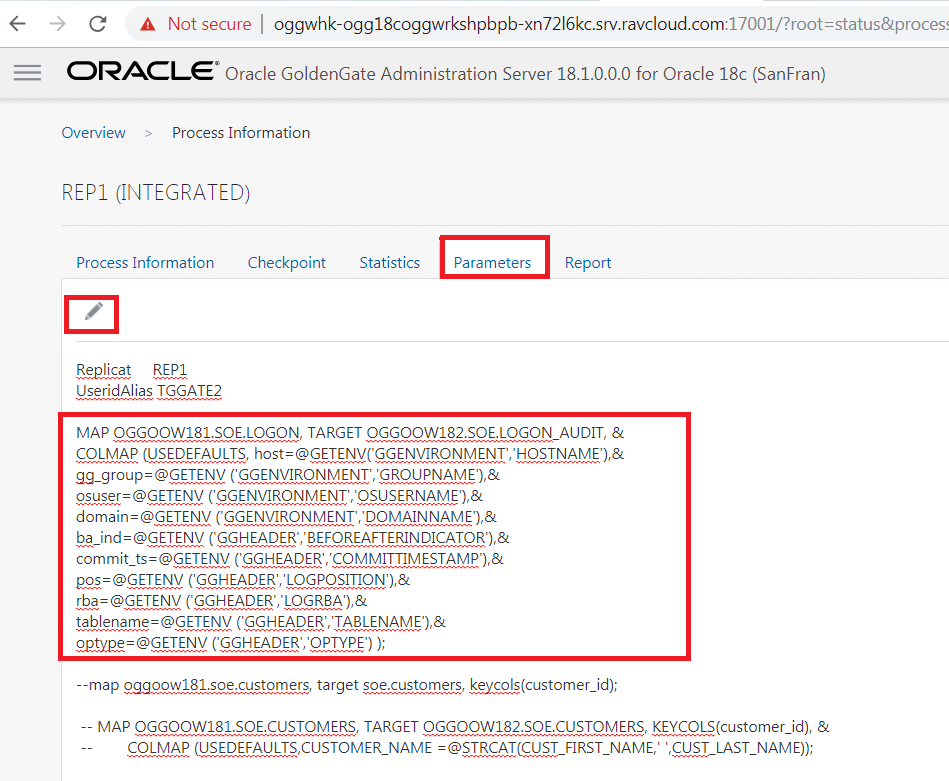Click the MAP OGGOOW181.SOE.LOGON line
The width and height of the screenshot is (949, 781).
pyautogui.click(x=350, y=433)
